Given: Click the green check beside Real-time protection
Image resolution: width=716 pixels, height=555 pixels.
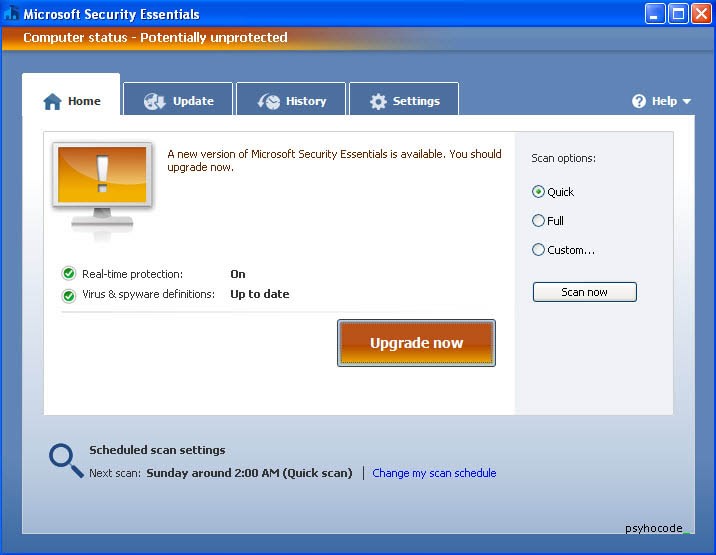Looking at the screenshot, I should tap(69, 274).
